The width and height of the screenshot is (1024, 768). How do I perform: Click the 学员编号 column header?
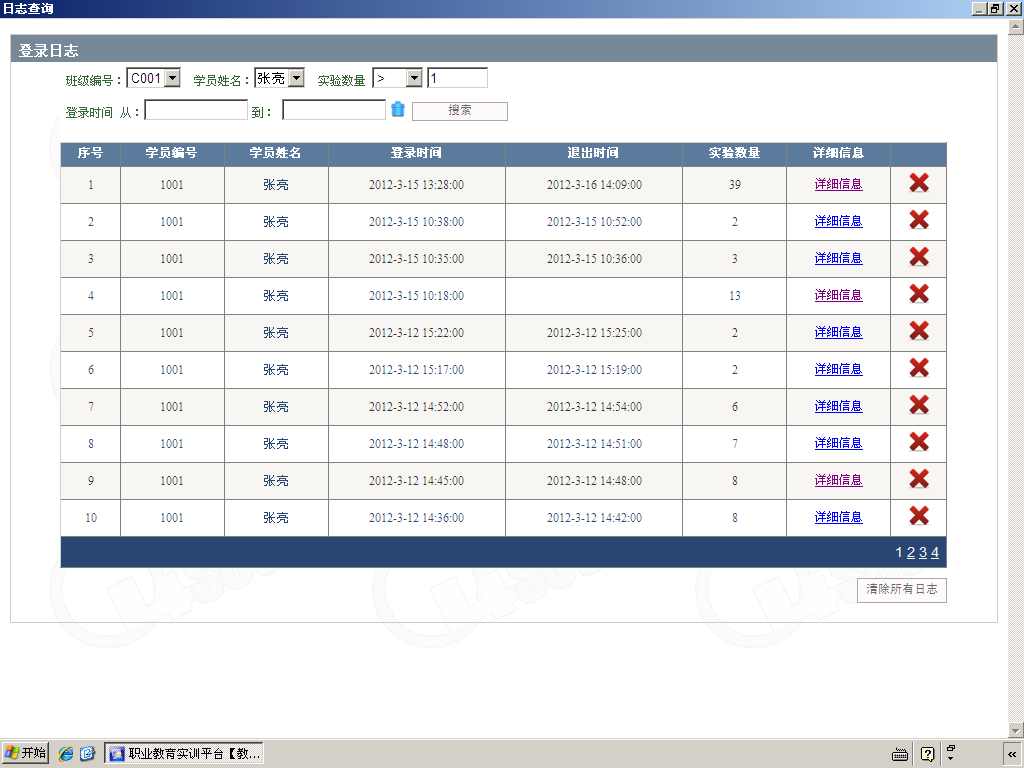172,153
